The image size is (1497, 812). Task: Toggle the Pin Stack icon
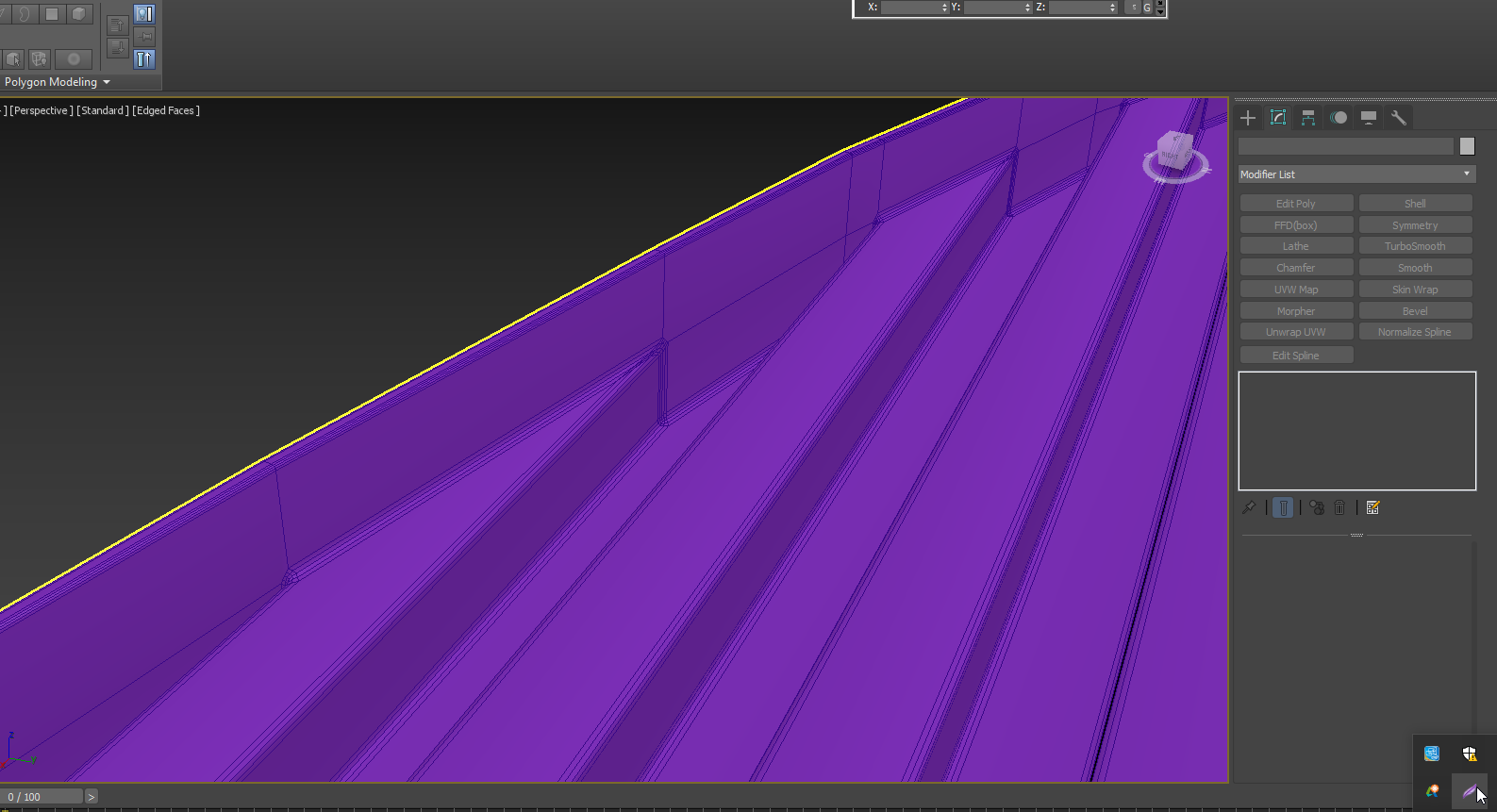click(x=1249, y=507)
